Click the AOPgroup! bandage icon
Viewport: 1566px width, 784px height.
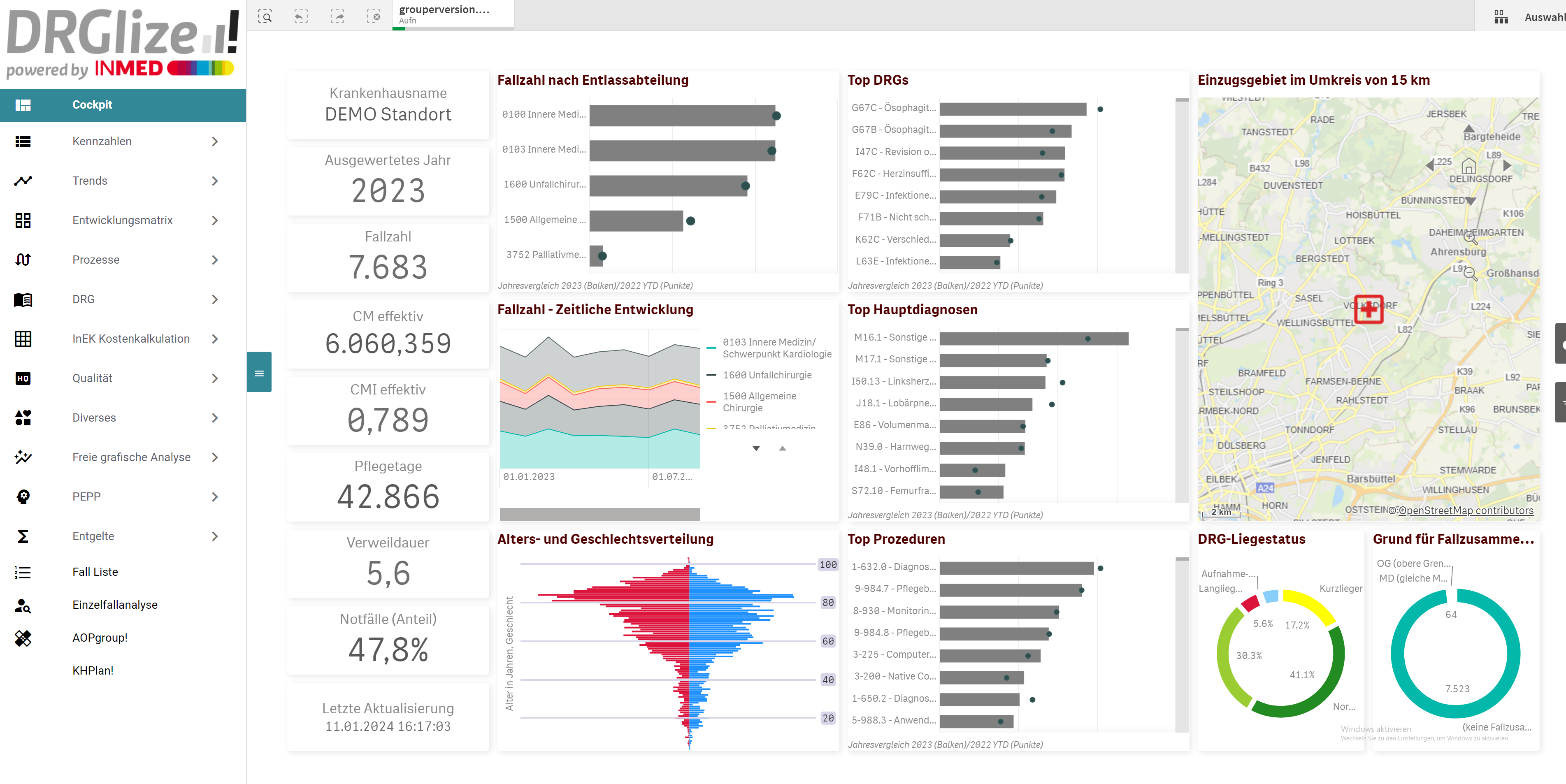(23, 638)
